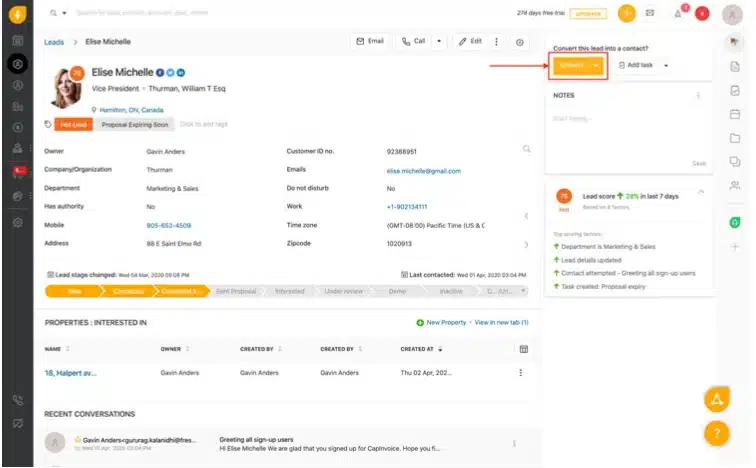Open the lead stage overflow dropdown
This screenshot has height=468, width=756.
coord(523,291)
